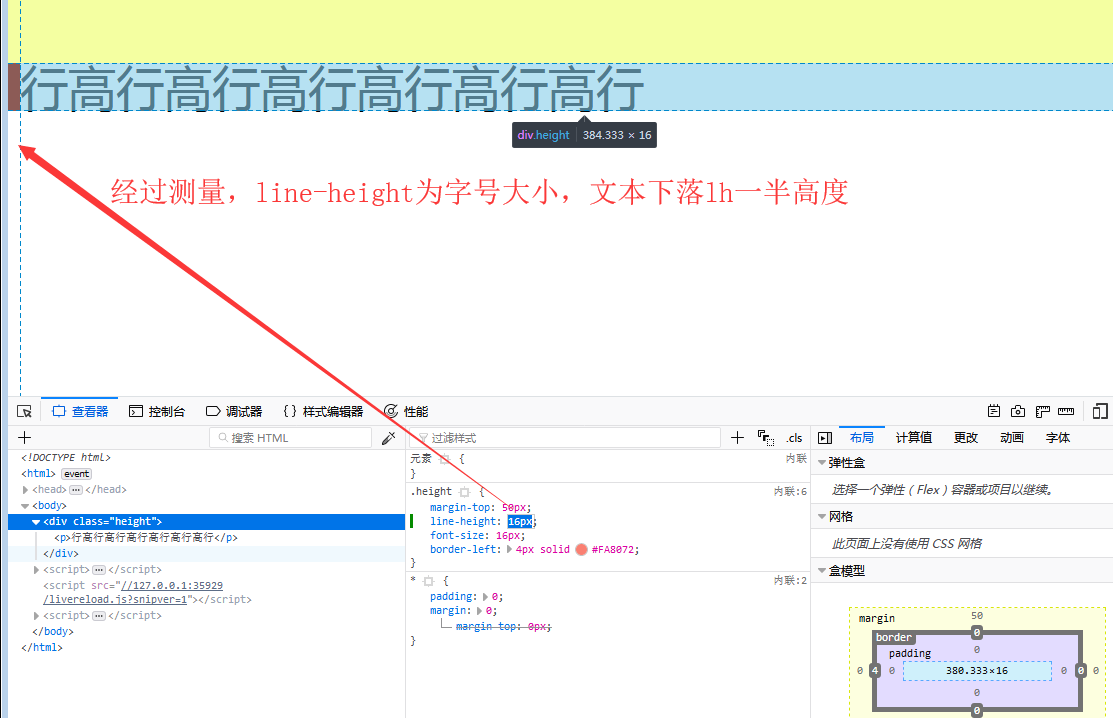Switch to the 控制台 console tab

pyautogui.click(x=156, y=410)
